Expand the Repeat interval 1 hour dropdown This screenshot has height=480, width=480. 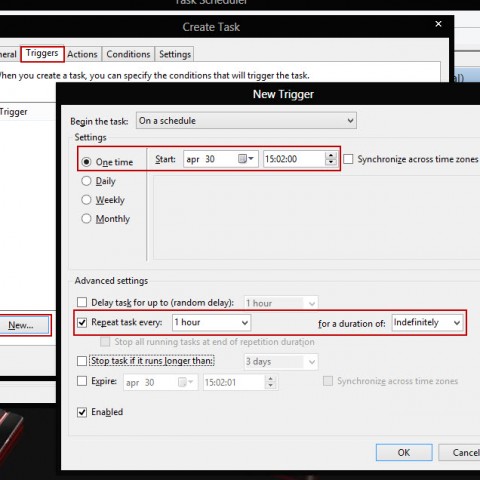tap(212, 322)
